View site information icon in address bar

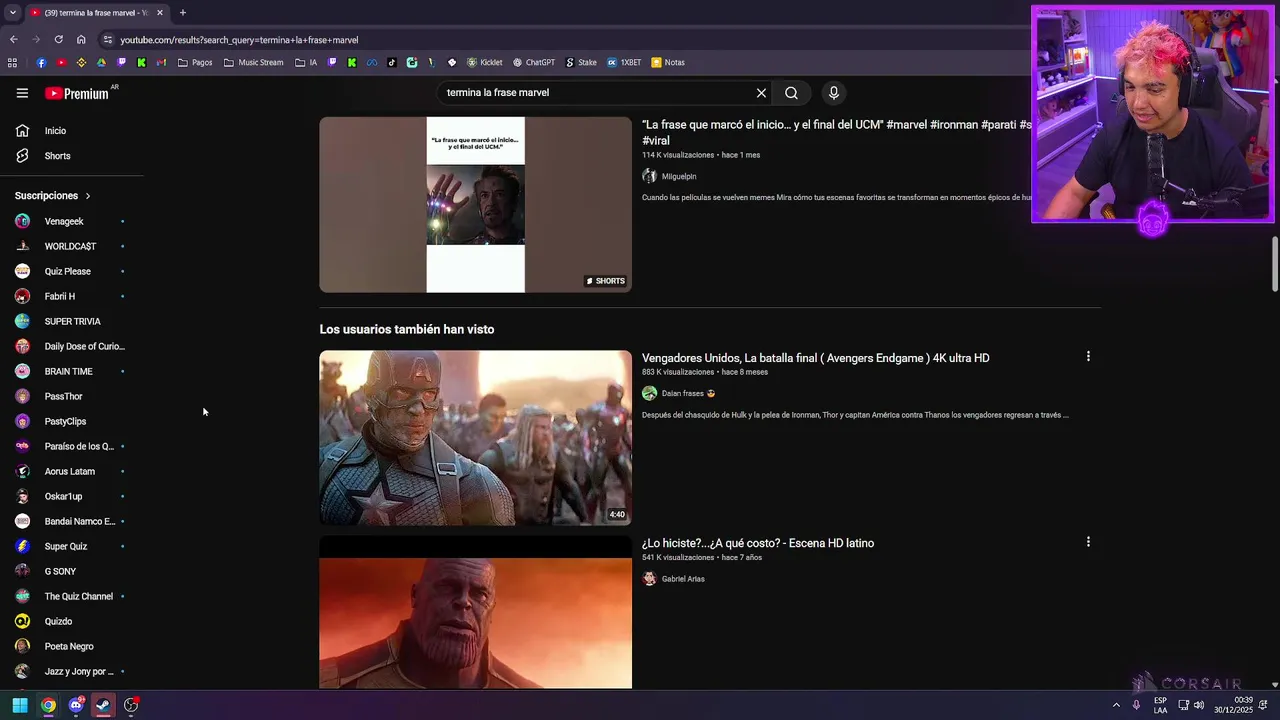click(x=108, y=40)
